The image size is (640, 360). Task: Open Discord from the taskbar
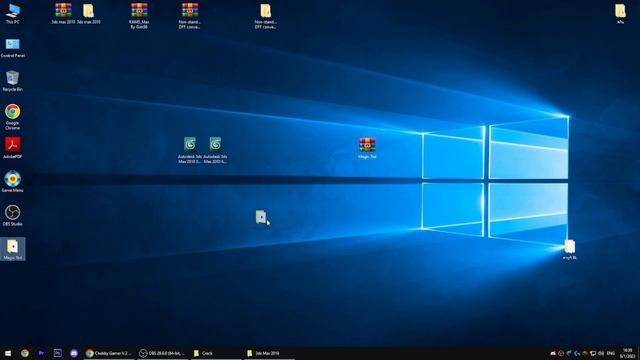coord(74,353)
